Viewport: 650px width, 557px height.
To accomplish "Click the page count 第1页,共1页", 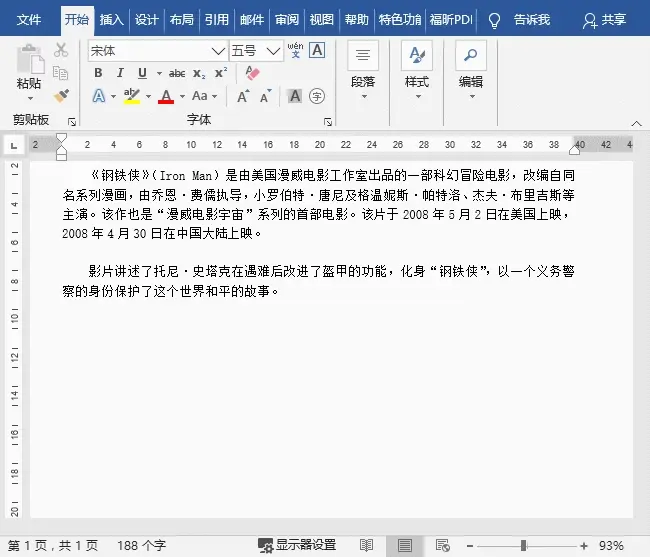I will (x=53, y=545).
